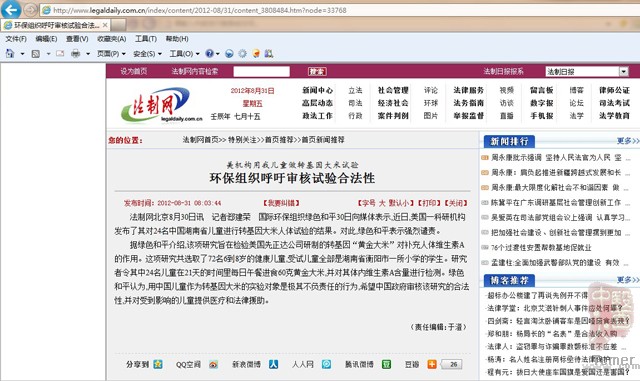Open the 收藏夹(A) menu
The height and width of the screenshot is (381, 640).
coord(111,39)
